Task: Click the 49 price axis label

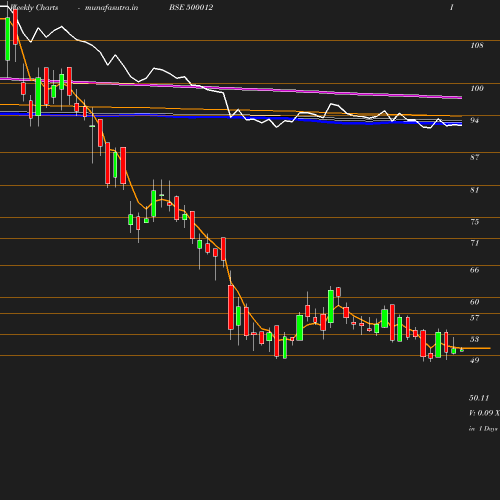Action: point(474,360)
